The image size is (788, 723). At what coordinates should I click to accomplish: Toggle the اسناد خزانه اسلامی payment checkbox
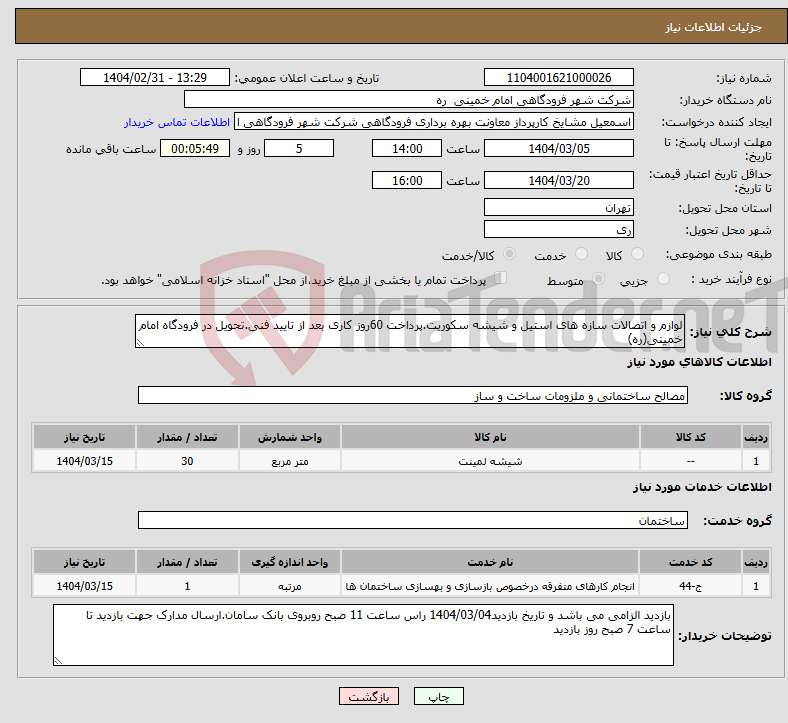click(x=500, y=277)
